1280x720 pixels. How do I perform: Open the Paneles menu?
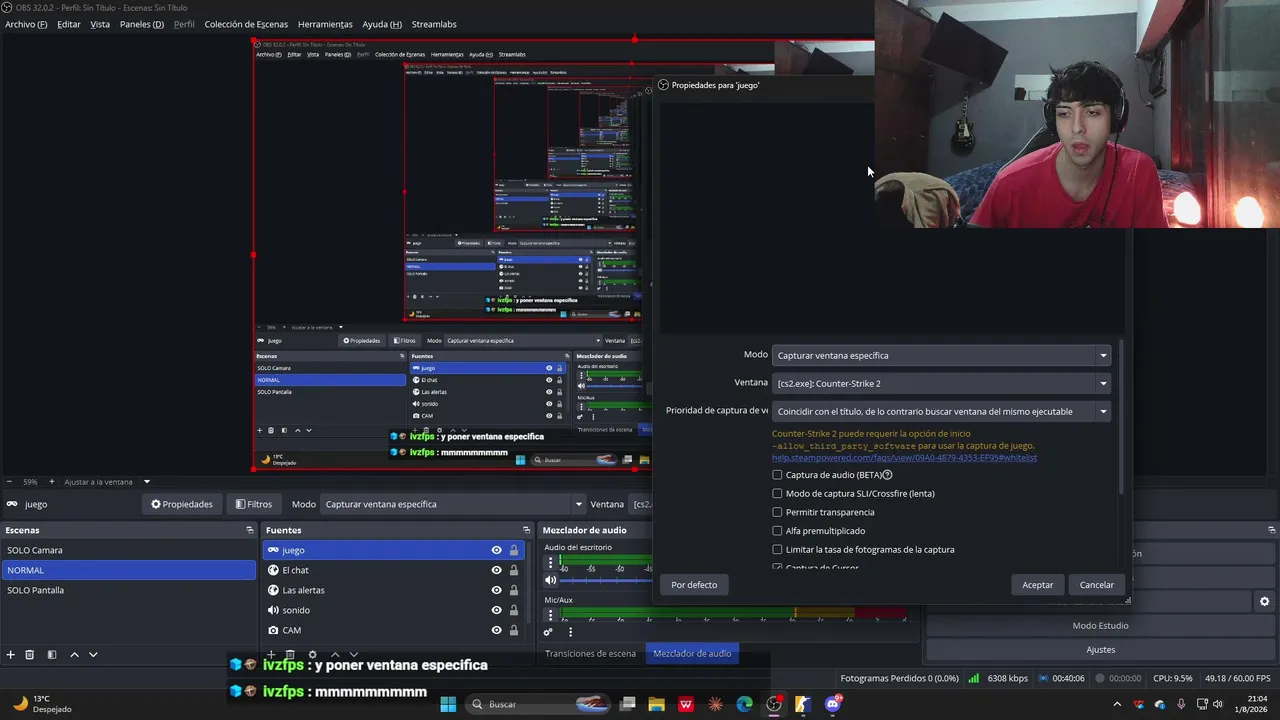[142, 24]
